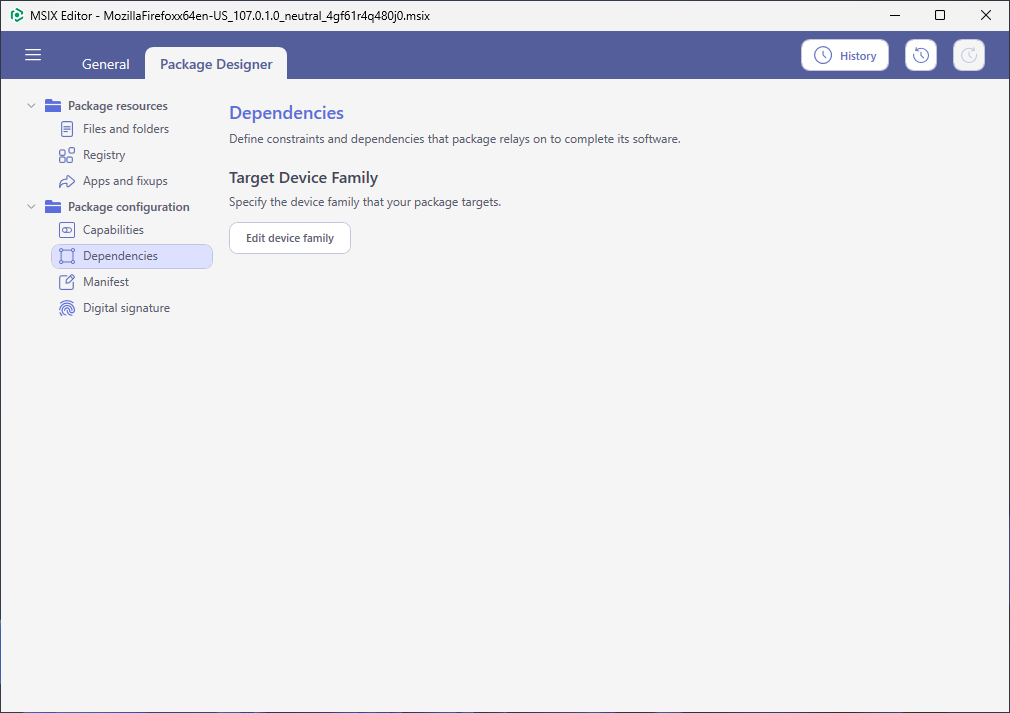Open the History panel button
The height and width of the screenshot is (713, 1010).
pos(844,55)
